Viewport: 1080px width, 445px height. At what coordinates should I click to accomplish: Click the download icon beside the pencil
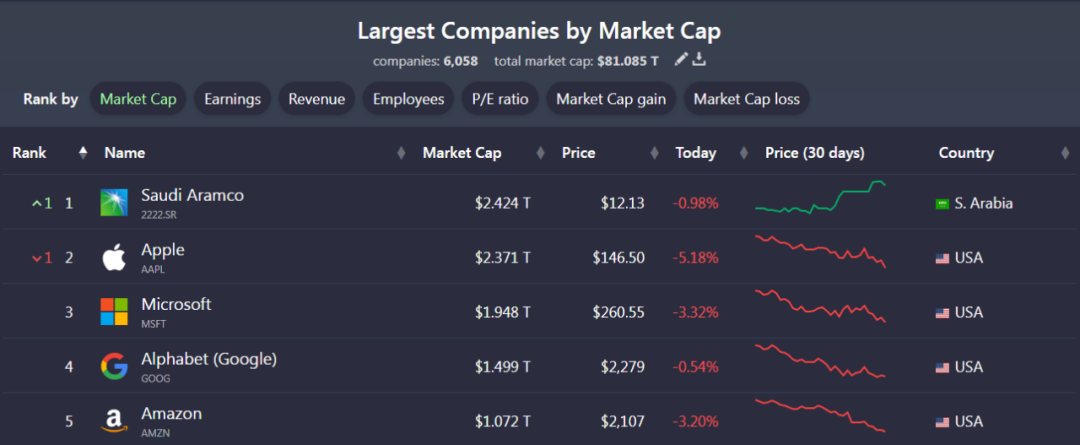(x=699, y=60)
